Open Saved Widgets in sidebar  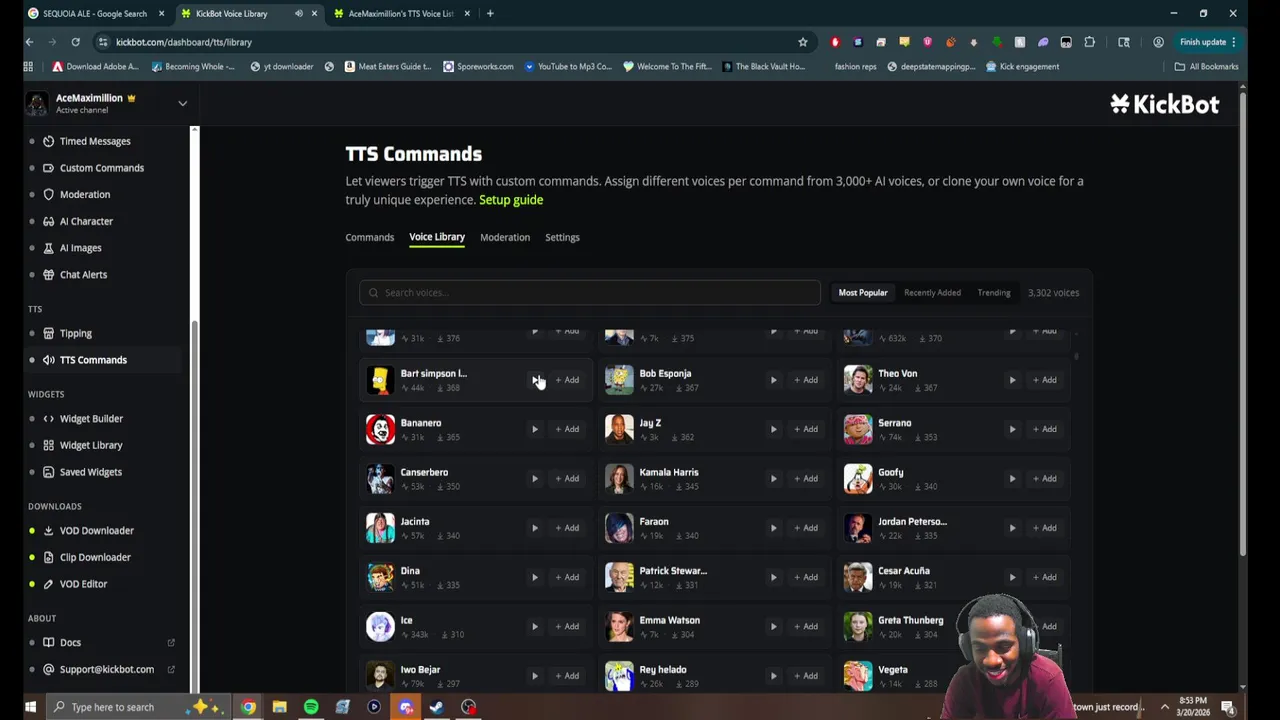tap(90, 472)
